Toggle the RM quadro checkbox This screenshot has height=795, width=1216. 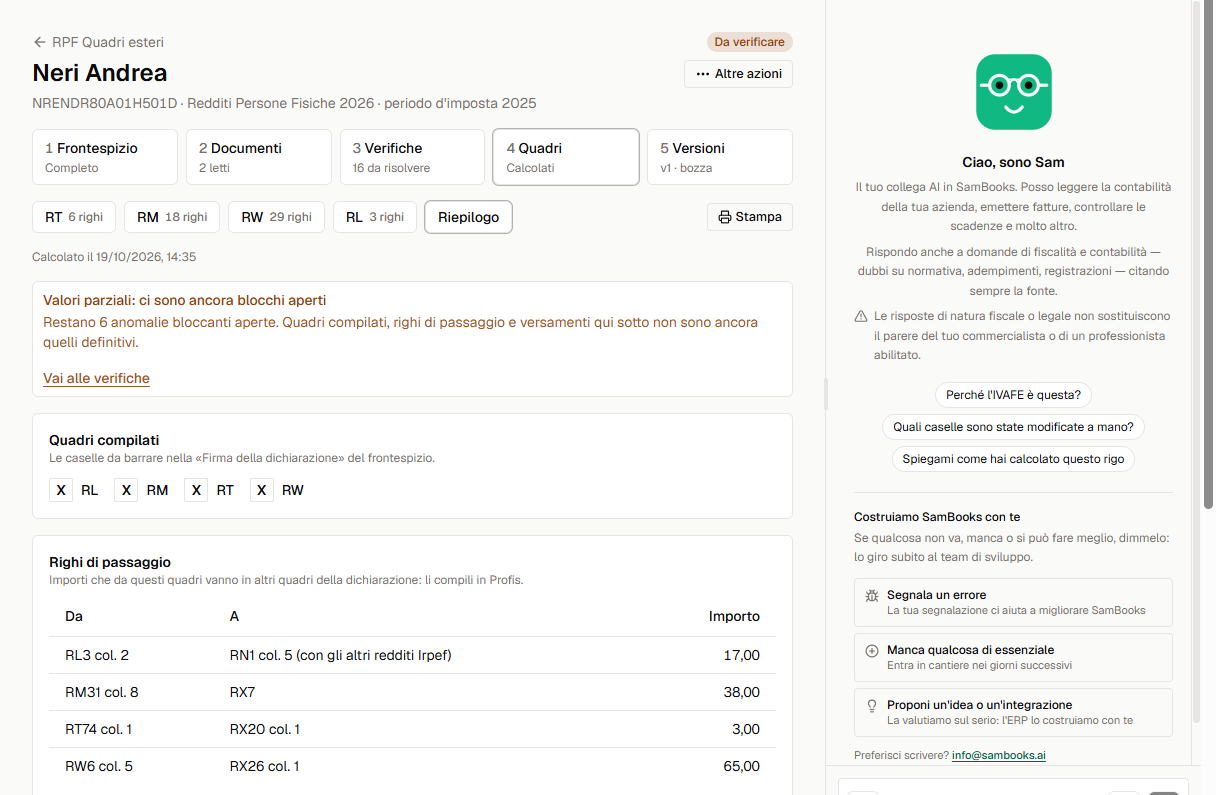(126, 490)
